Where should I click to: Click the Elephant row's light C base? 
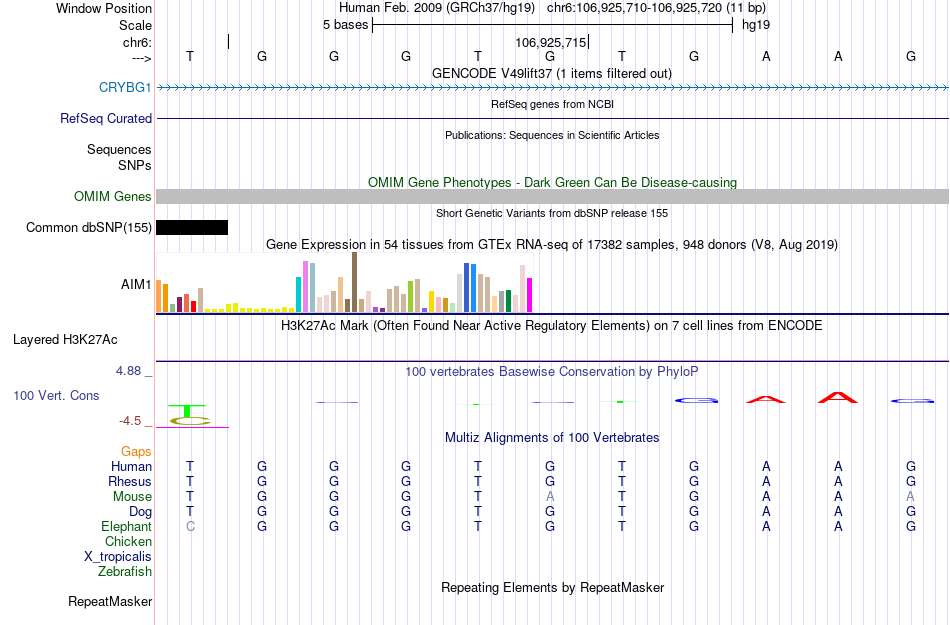click(190, 527)
